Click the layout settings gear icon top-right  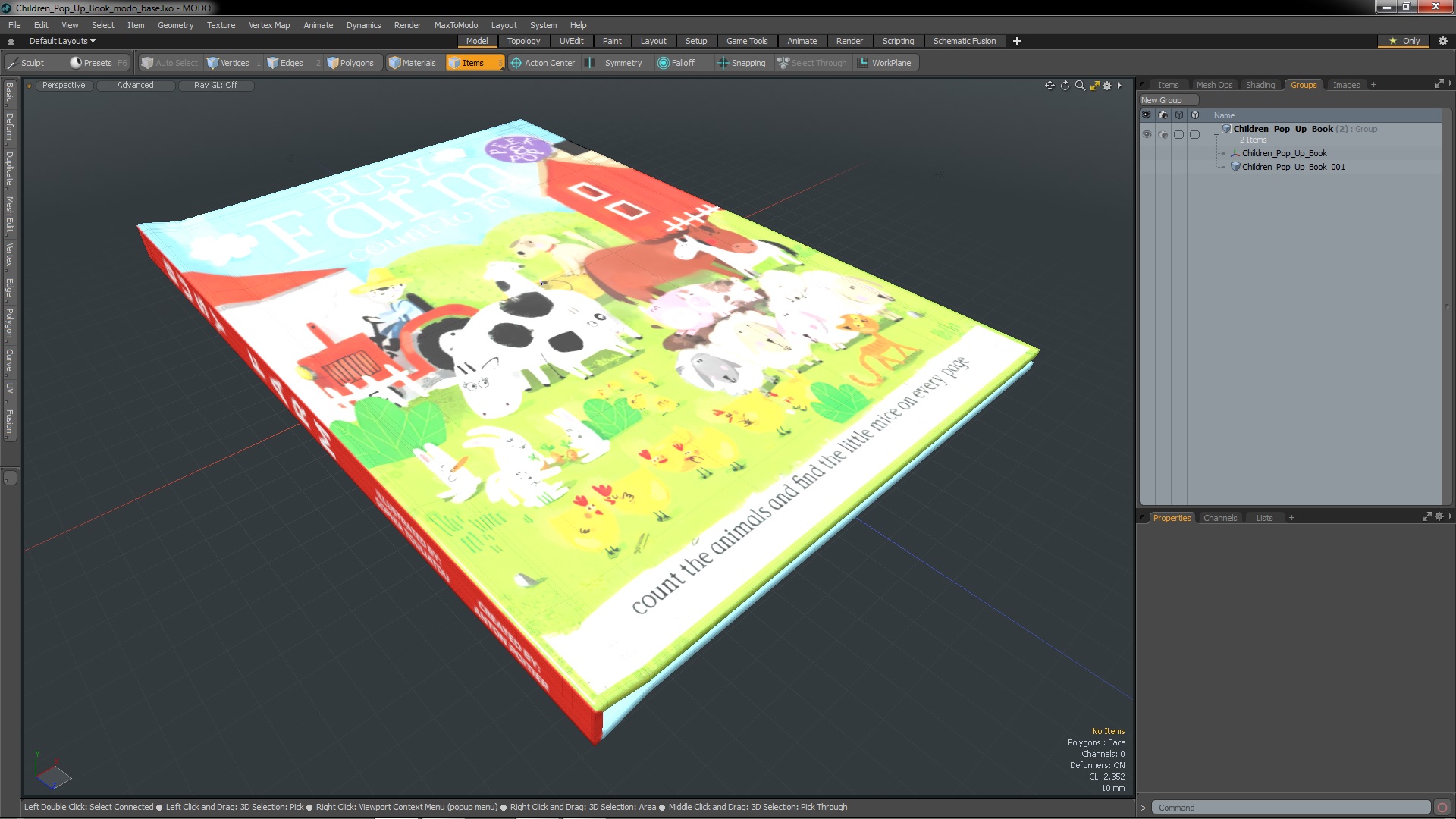pyautogui.click(x=1443, y=41)
